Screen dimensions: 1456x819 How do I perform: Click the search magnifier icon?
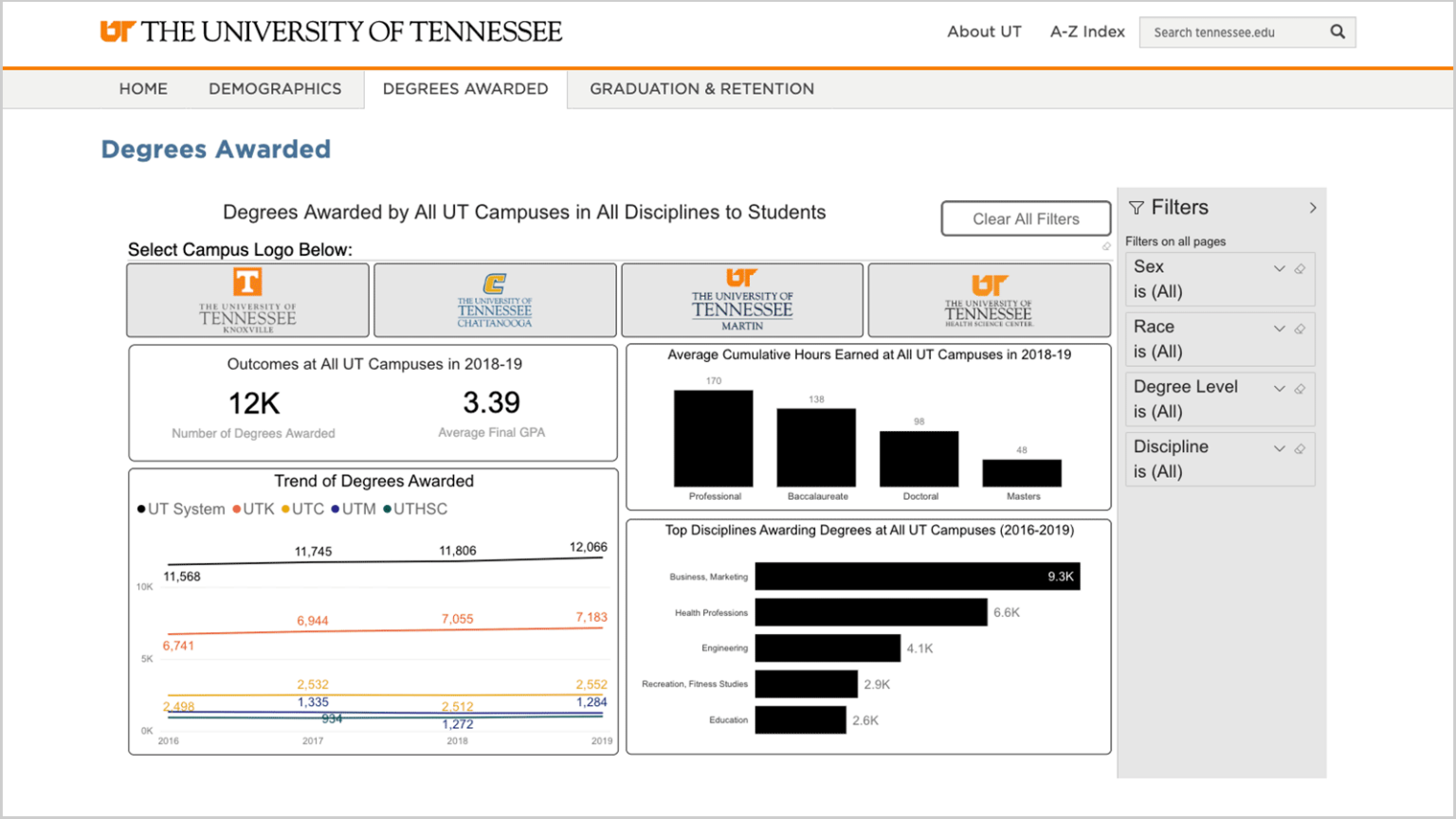pyautogui.click(x=1338, y=31)
